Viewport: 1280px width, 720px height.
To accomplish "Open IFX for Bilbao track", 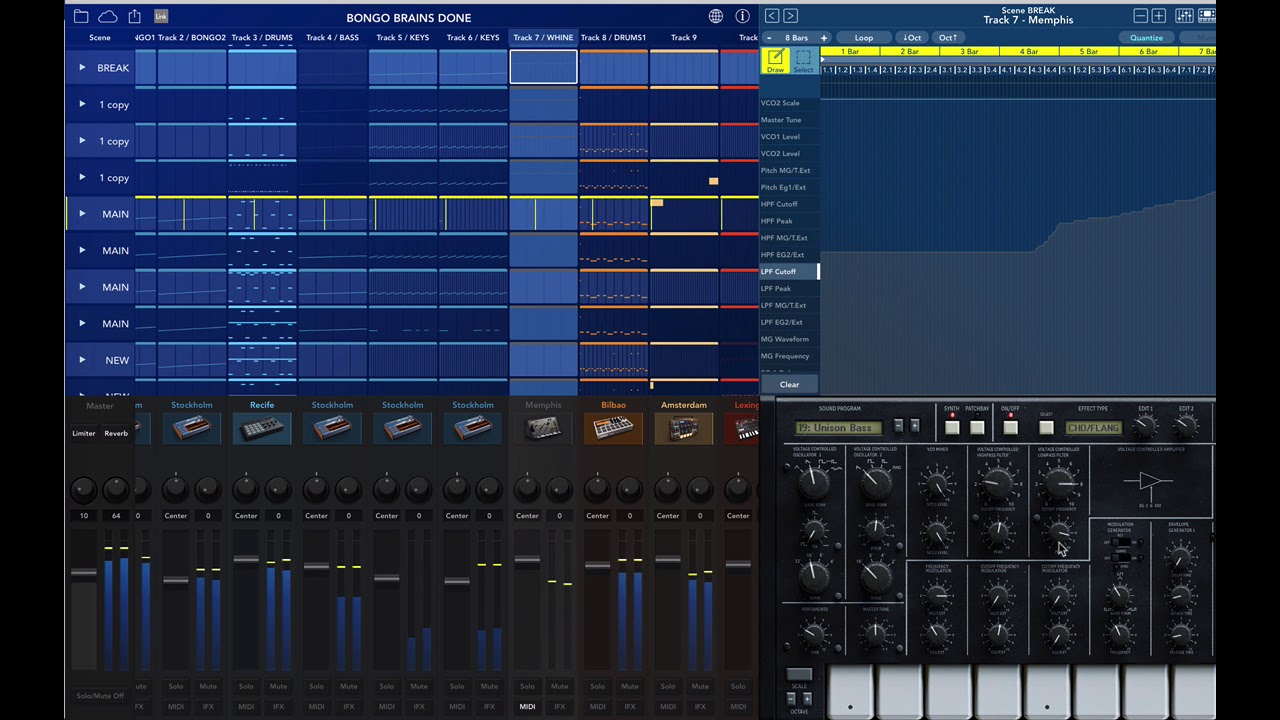I will click(629, 707).
